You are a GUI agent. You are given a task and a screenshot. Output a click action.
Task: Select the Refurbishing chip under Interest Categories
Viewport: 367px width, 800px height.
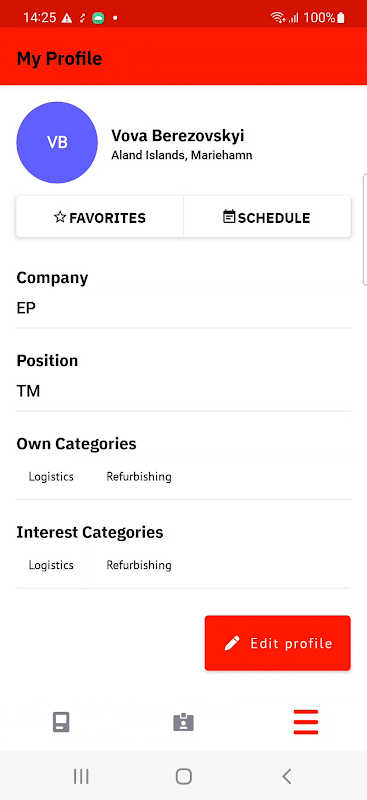pos(139,565)
